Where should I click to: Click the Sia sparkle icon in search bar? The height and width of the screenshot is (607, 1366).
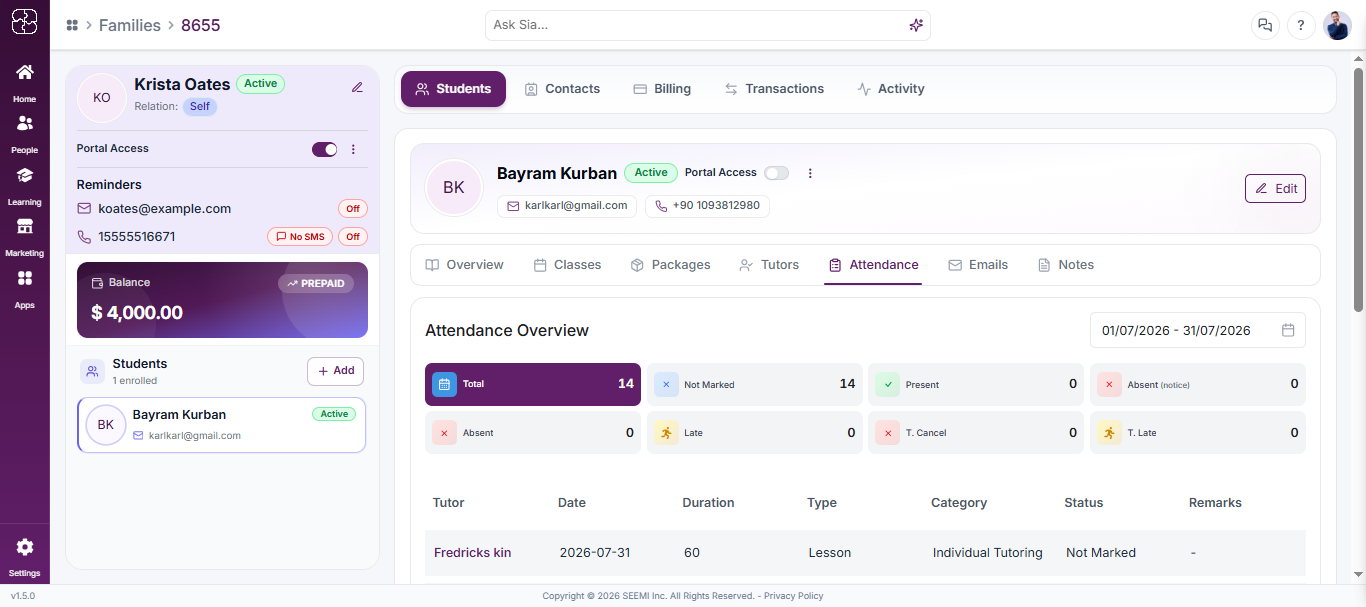pyautogui.click(x=916, y=25)
